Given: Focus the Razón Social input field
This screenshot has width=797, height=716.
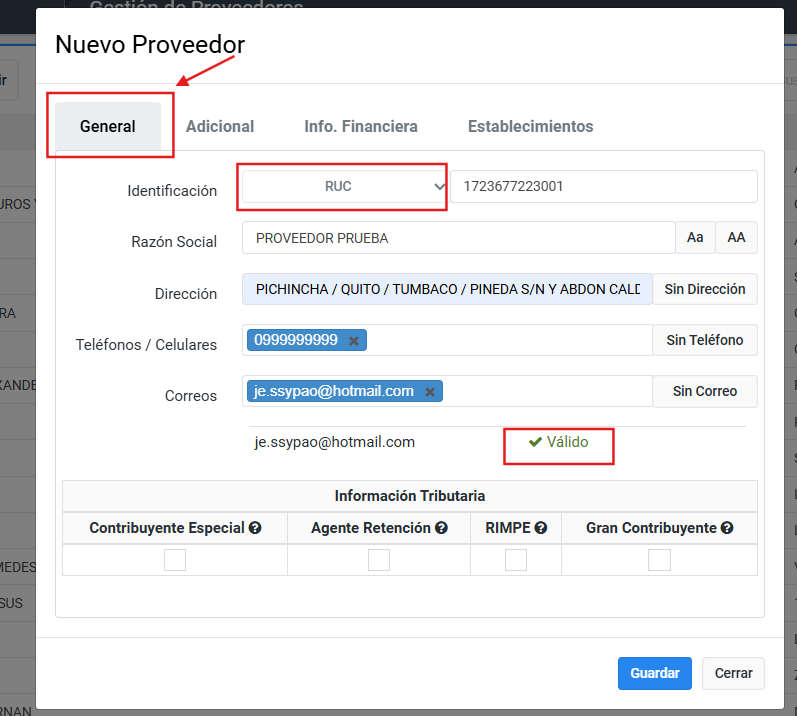Looking at the screenshot, I should click(458, 239).
